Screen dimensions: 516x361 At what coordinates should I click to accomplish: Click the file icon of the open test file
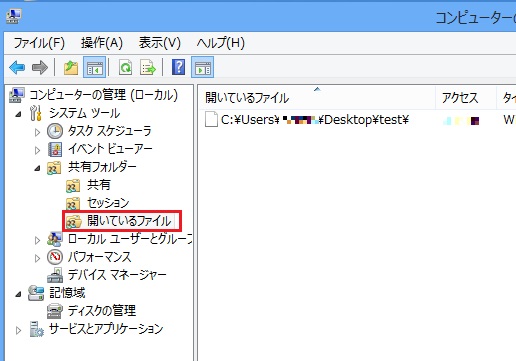[x=211, y=119]
